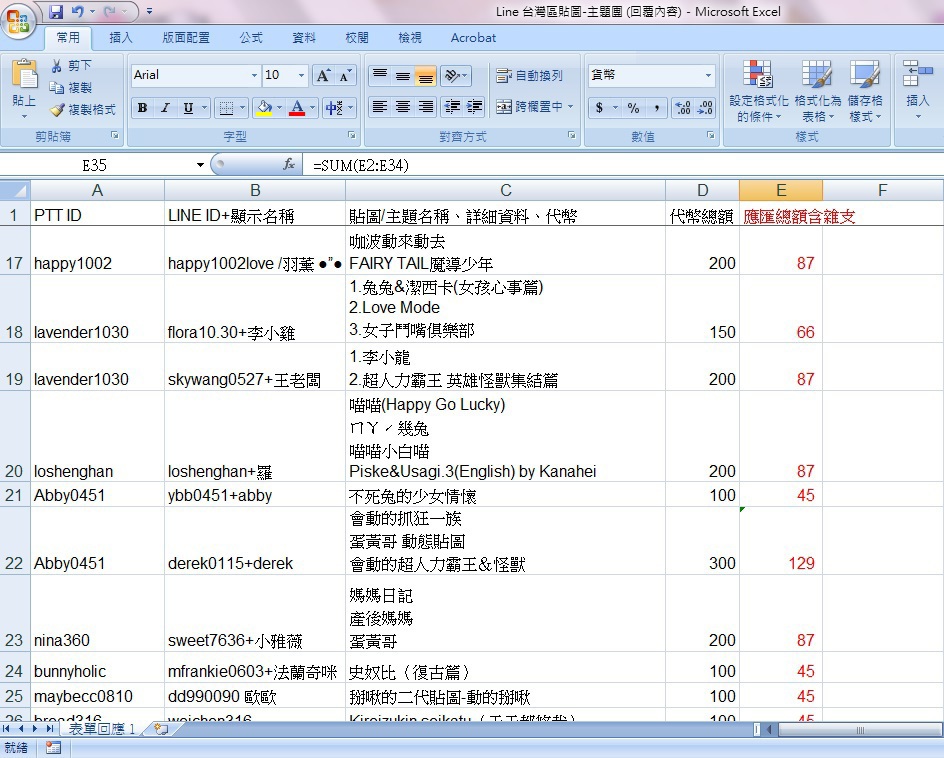The width and height of the screenshot is (944, 758).
Task: Open the Office Button menu
Action: [x=18, y=22]
